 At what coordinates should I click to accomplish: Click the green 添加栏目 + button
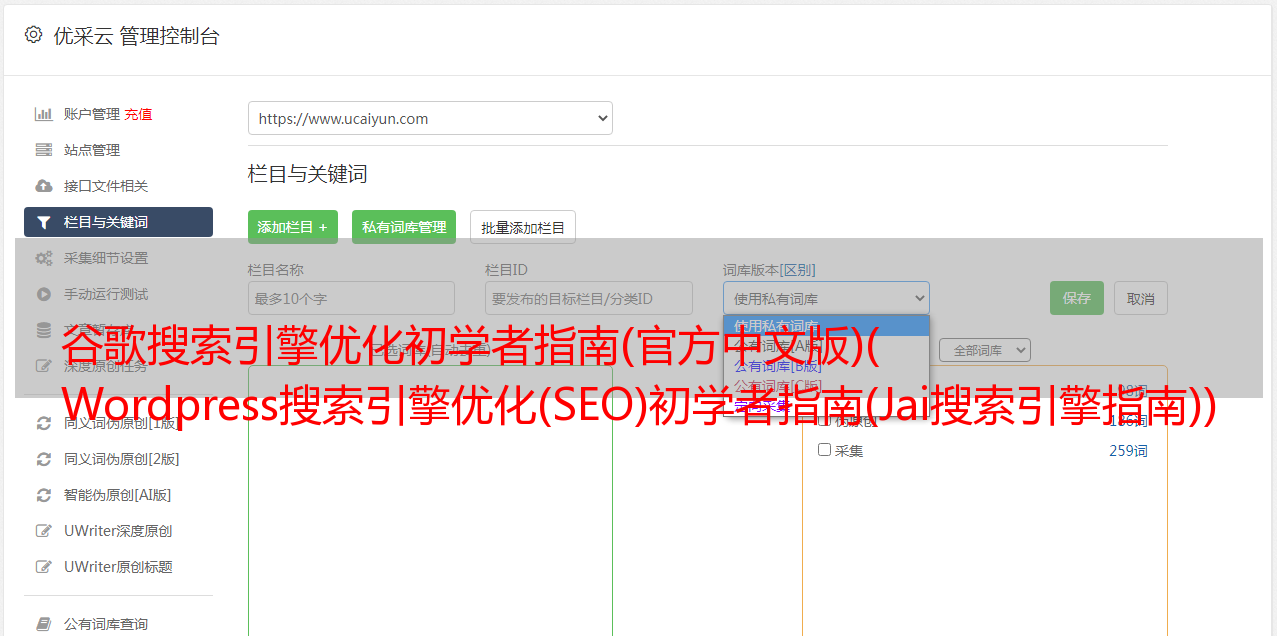(293, 227)
